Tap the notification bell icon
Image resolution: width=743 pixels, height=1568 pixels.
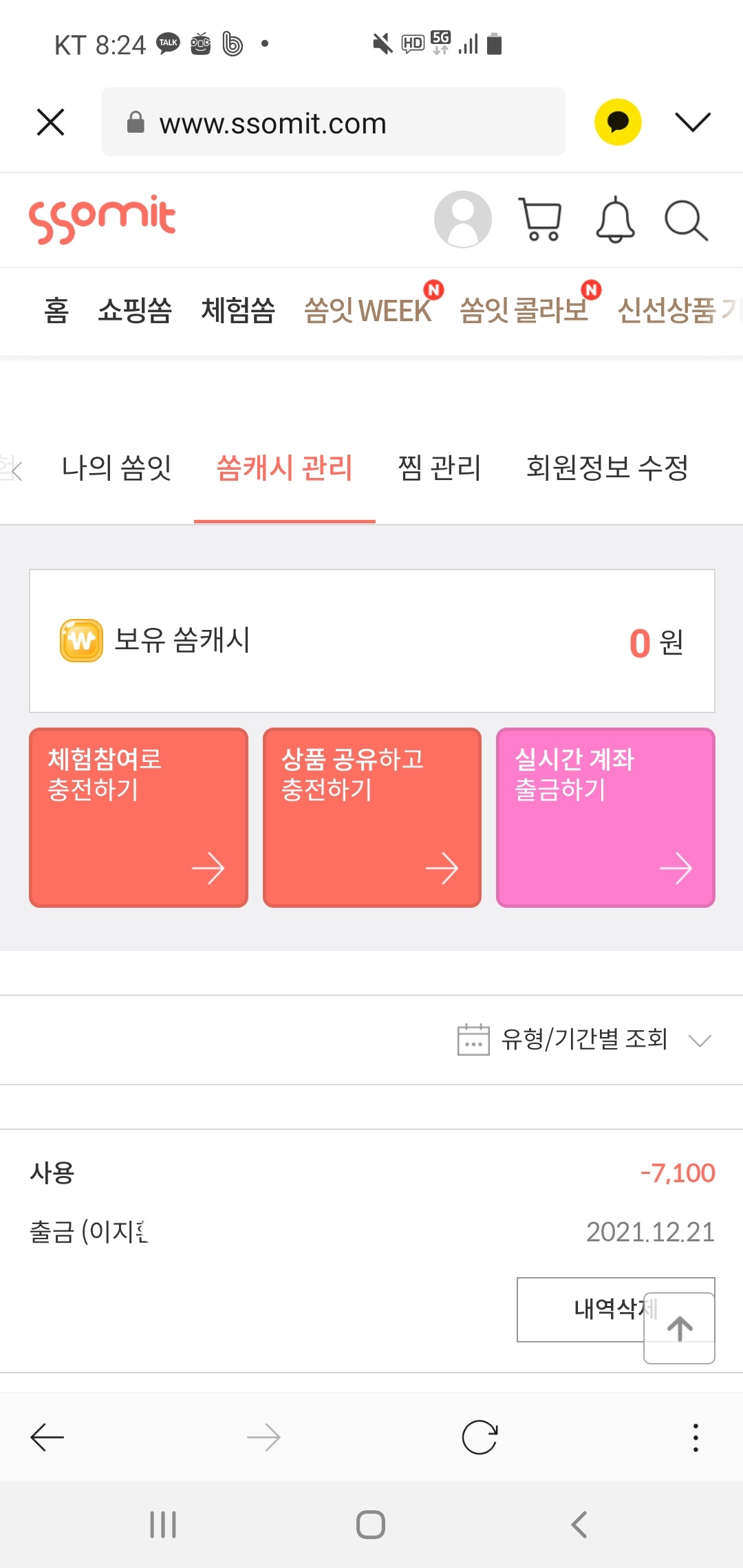(614, 220)
